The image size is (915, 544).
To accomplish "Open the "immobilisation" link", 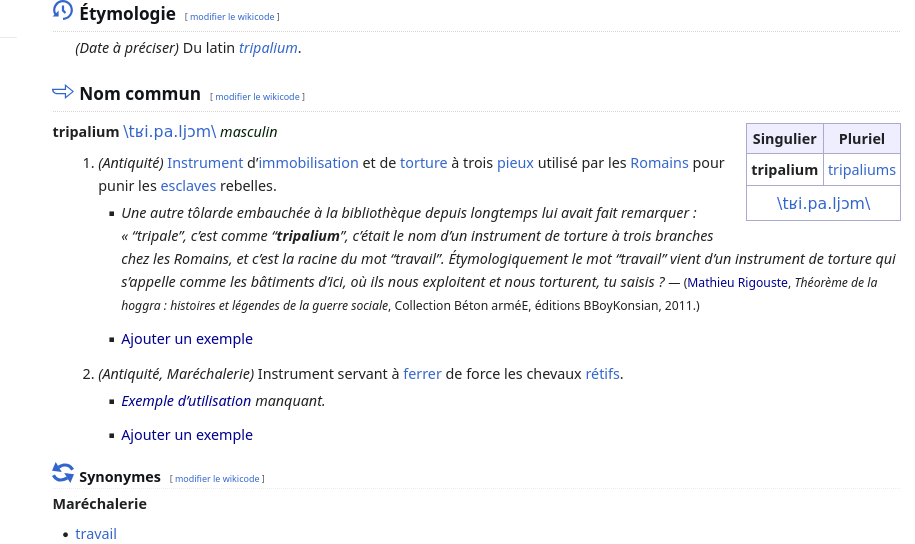I will pyautogui.click(x=308, y=163).
